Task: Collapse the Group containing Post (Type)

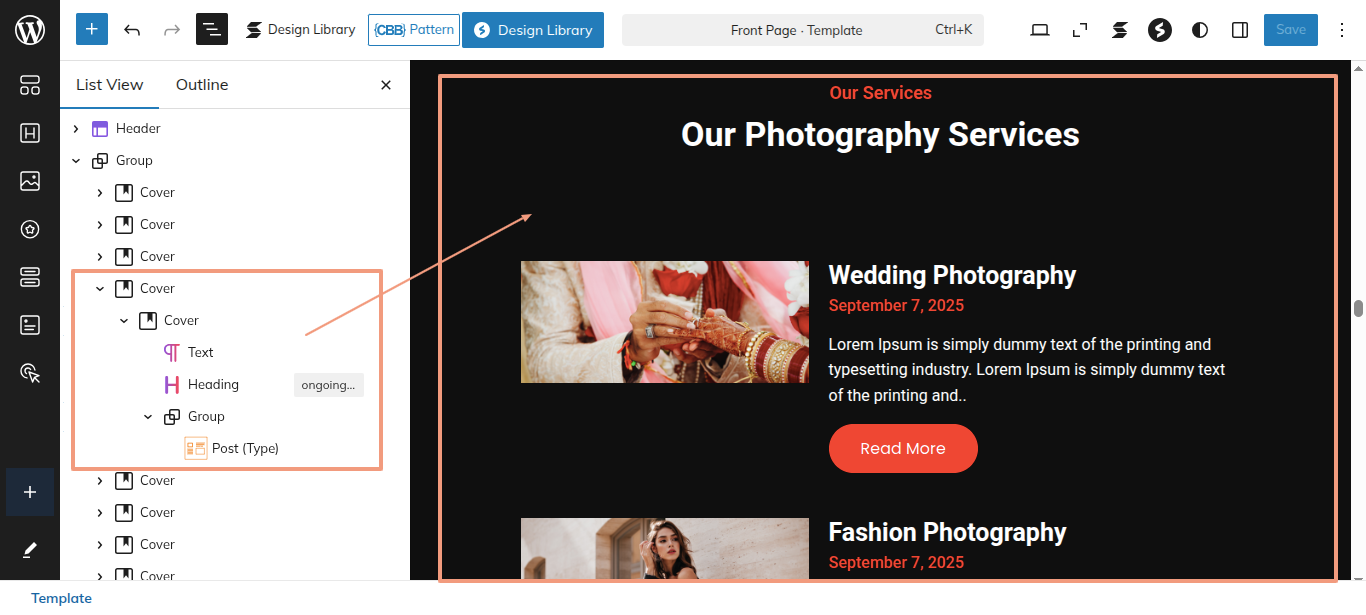Action: coord(148,416)
